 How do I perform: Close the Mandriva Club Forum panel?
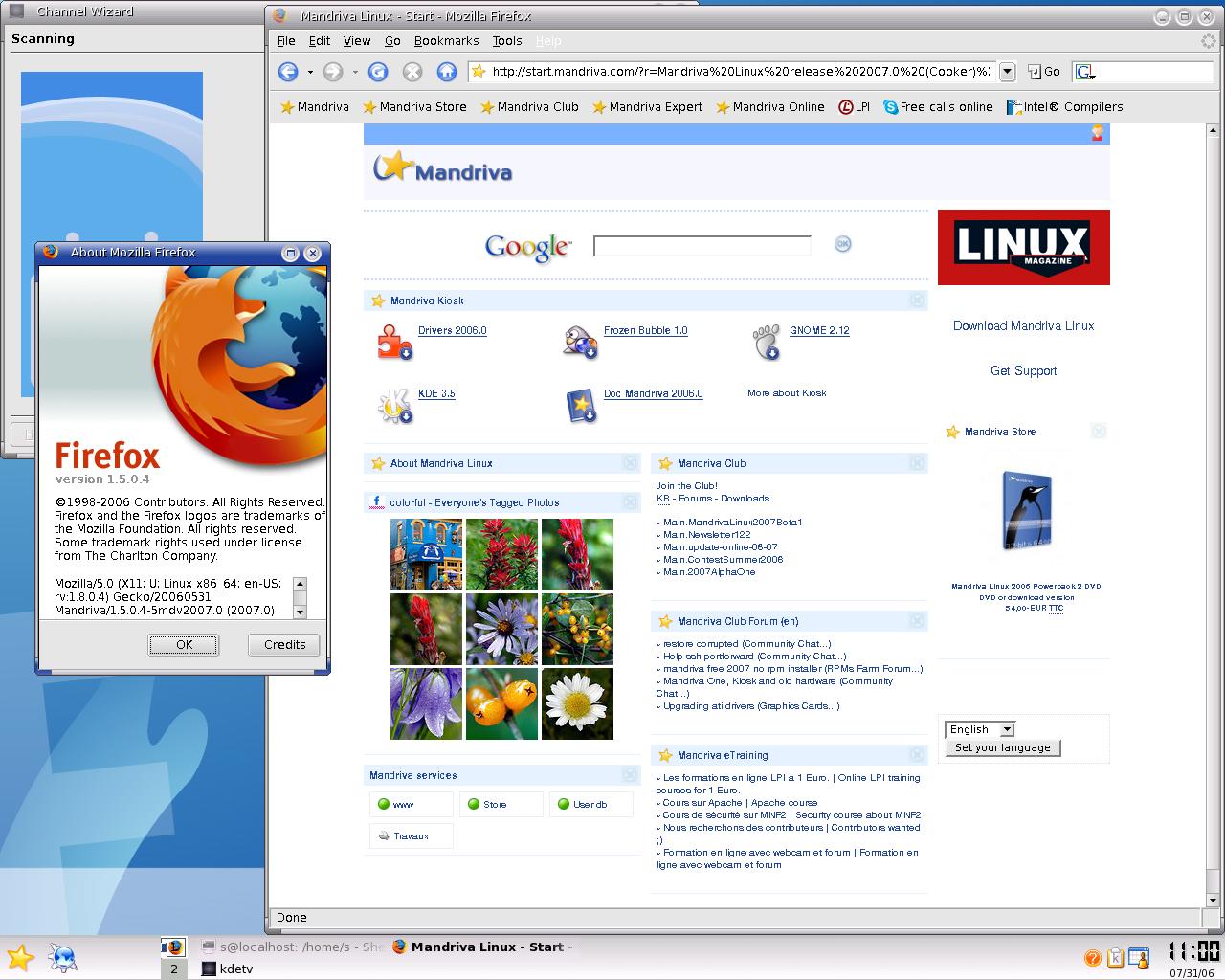pyautogui.click(x=917, y=621)
